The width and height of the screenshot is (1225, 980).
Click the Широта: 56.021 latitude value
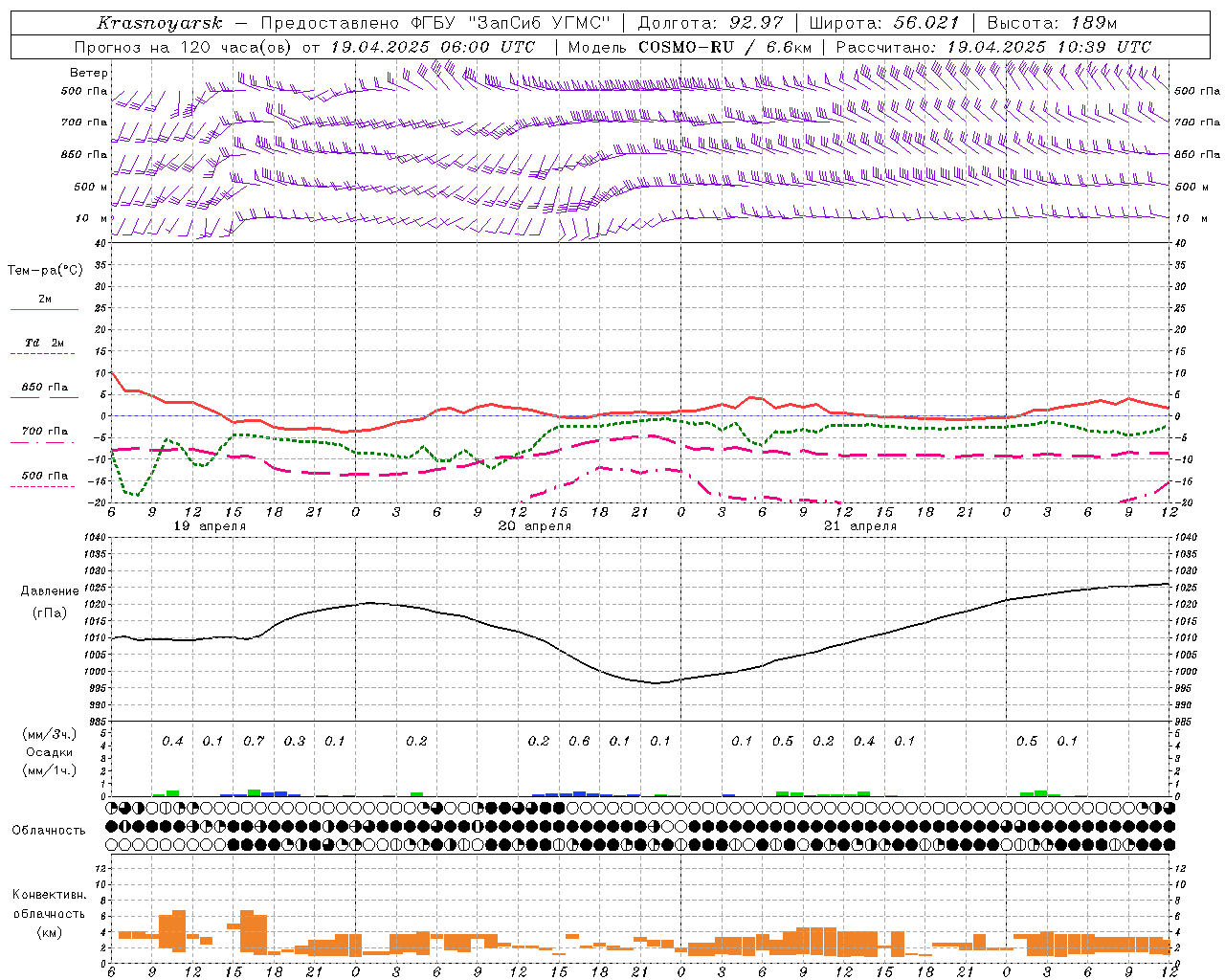(x=884, y=23)
